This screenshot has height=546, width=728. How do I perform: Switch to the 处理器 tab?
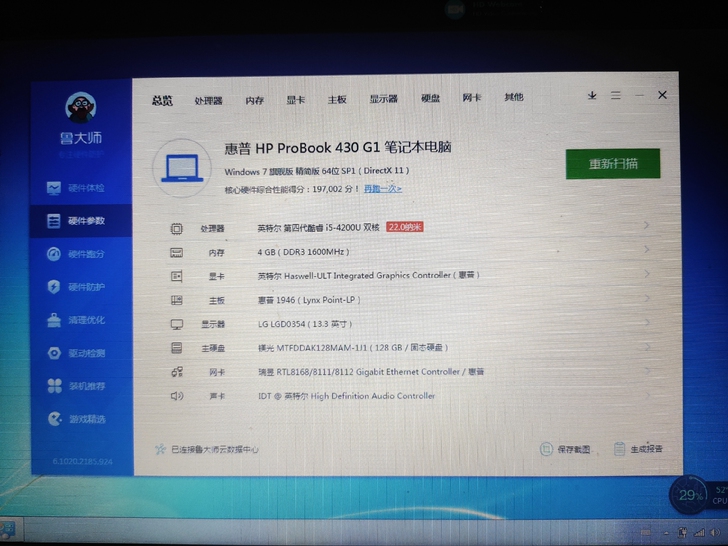coord(208,100)
